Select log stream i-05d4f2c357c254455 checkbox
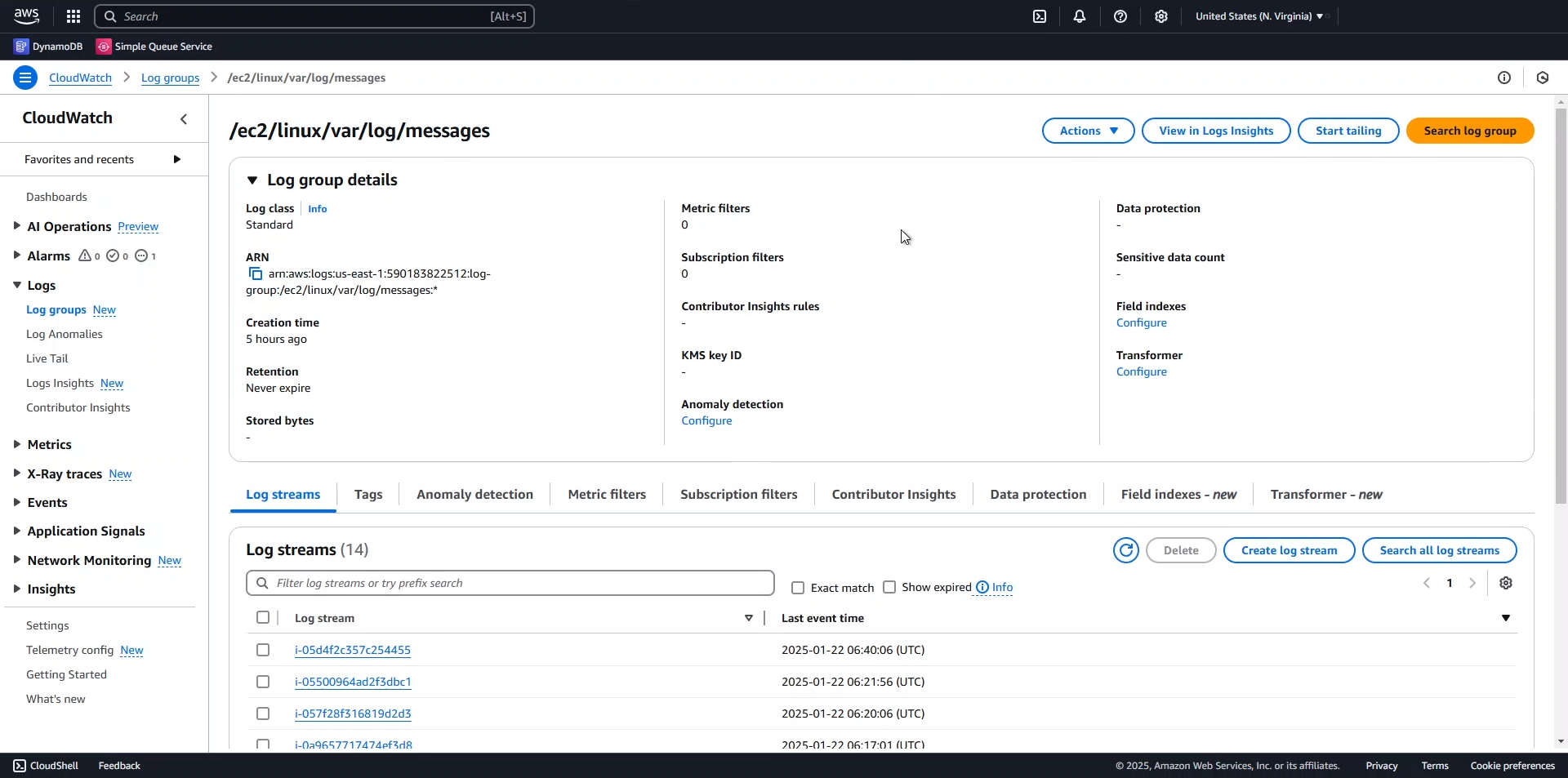 pyautogui.click(x=263, y=651)
